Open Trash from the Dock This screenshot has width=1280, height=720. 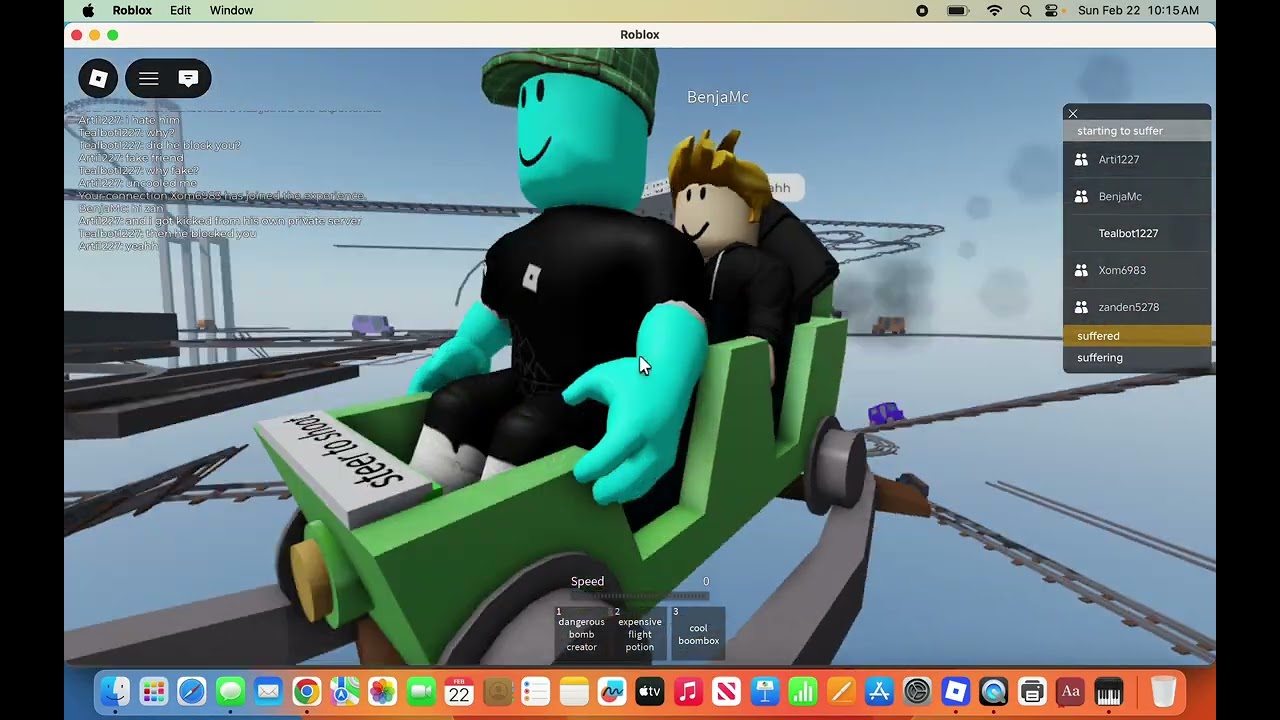tap(1163, 691)
